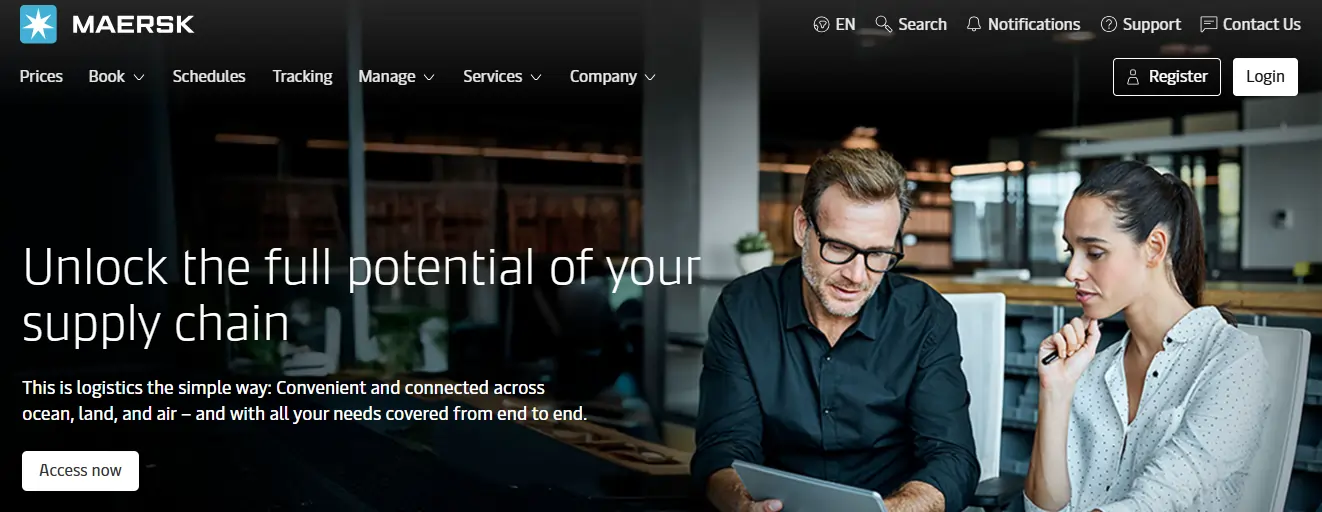Click the Maersk star logo icon
Image resolution: width=1322 pixels, height=512 pixels.
click(38, 24)
